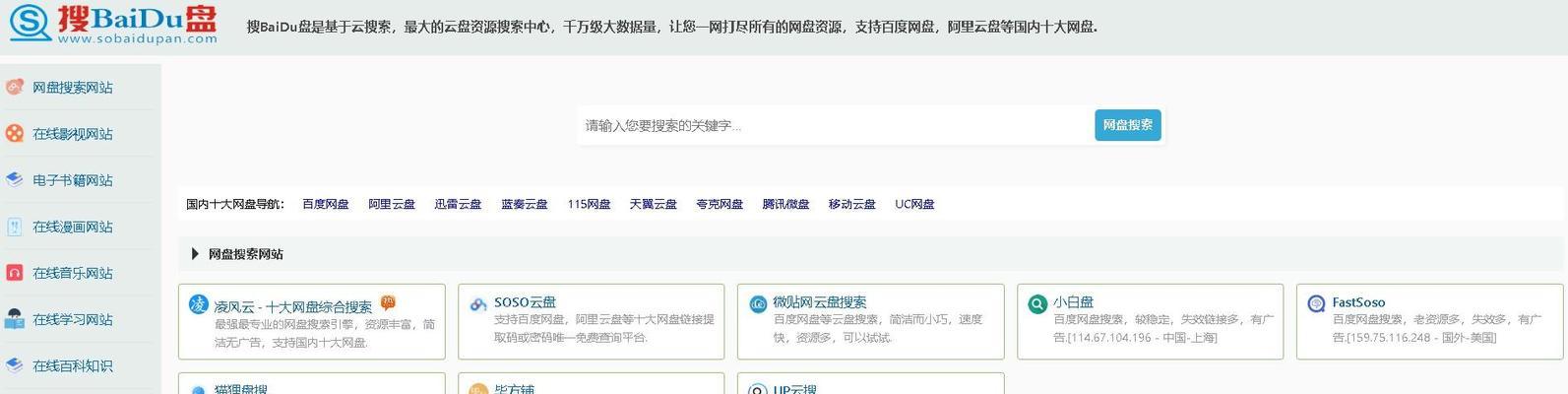This screenshot has width=1568, height=394.
Task: Click the 微贴网云盘搜索 logo icon
Action: tap(758, 304)
